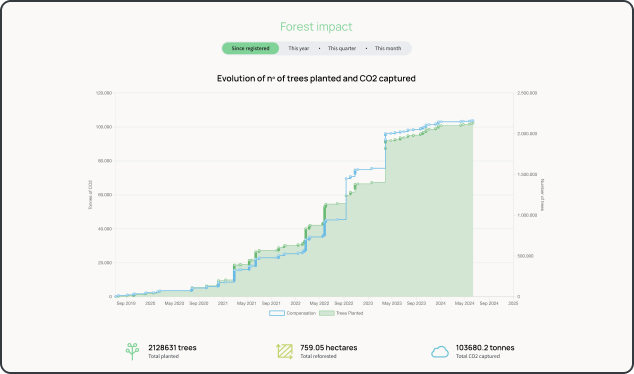Image resolution: width=634 pixels, height=374 pixels.
Task: Click the 2.500.000 right axis label
Action: point(527,93)
